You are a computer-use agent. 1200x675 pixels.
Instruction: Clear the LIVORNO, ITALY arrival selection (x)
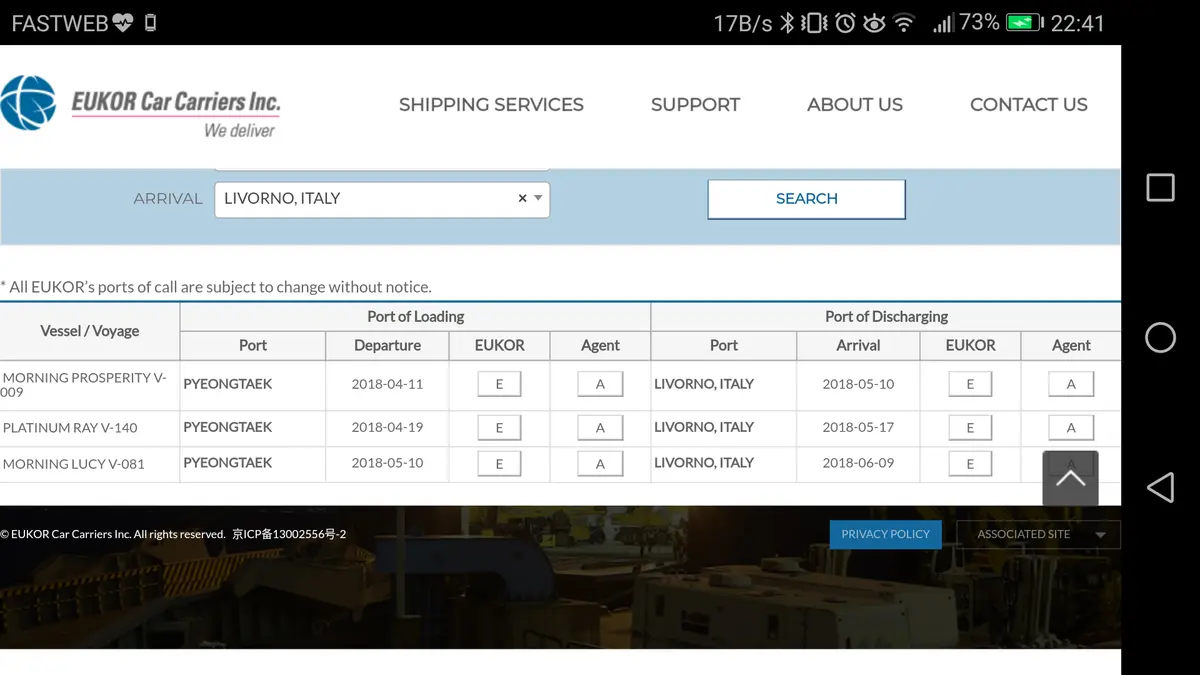tap(522, 198)
